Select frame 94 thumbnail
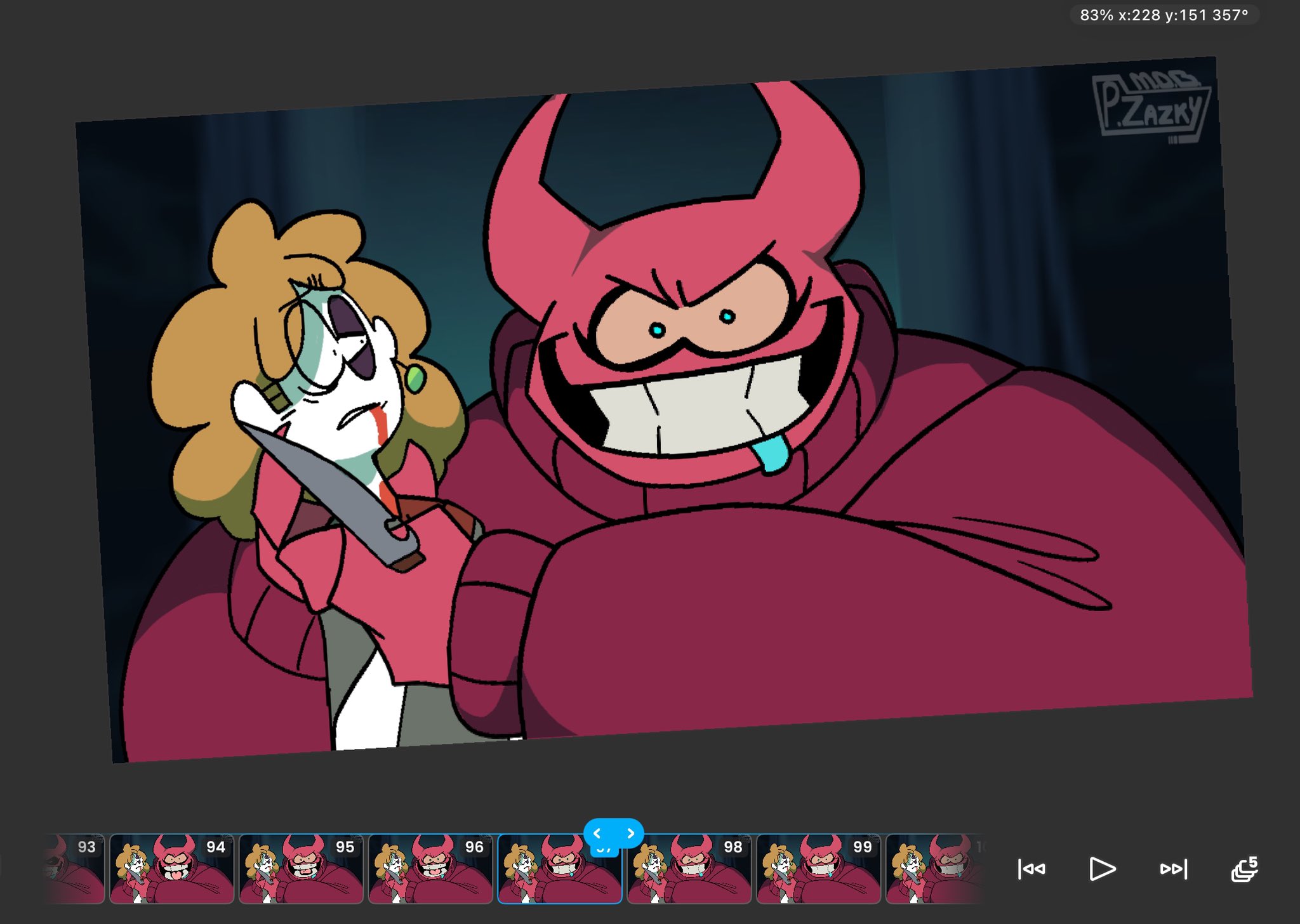Viewport: 1300px width, 924px height. (171, 869)
